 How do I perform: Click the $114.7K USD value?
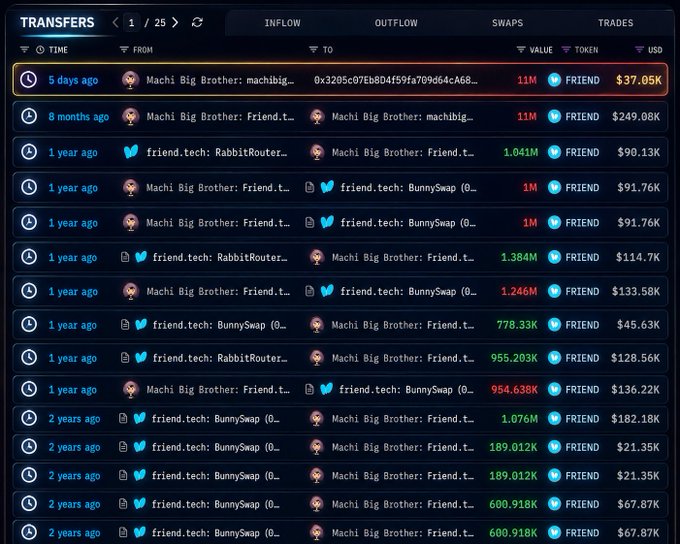[x=638, y=257]
